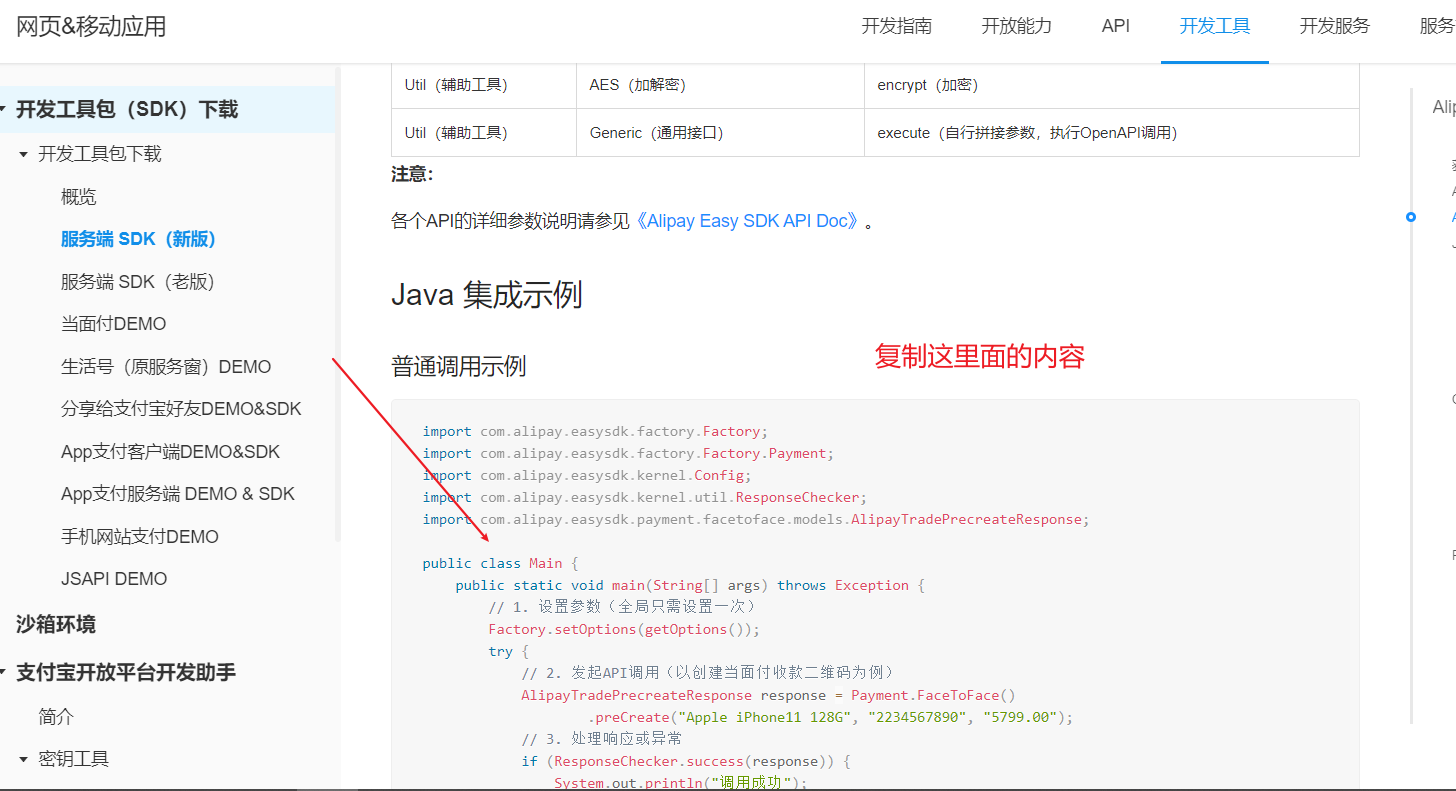Open 简介 under 开发助手 in sidebar
The width and height of the screenshot is (1456, 791).
(57, 717)
